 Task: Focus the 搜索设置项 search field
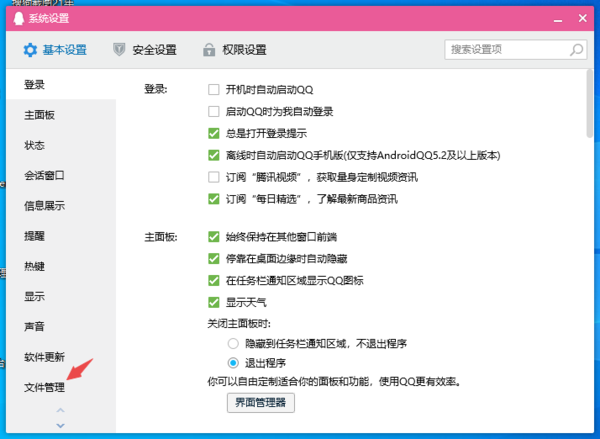[515, 49]
